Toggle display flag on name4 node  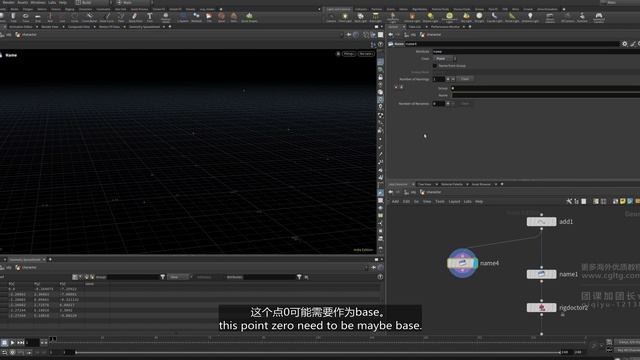[476, 263]
